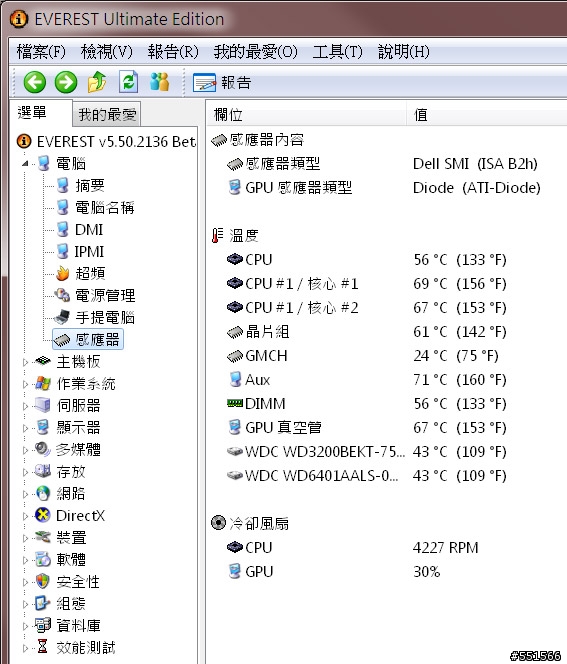Click the 電源管理 icon in tree
The width and height of the screenshot is (567, 664).
63,295
